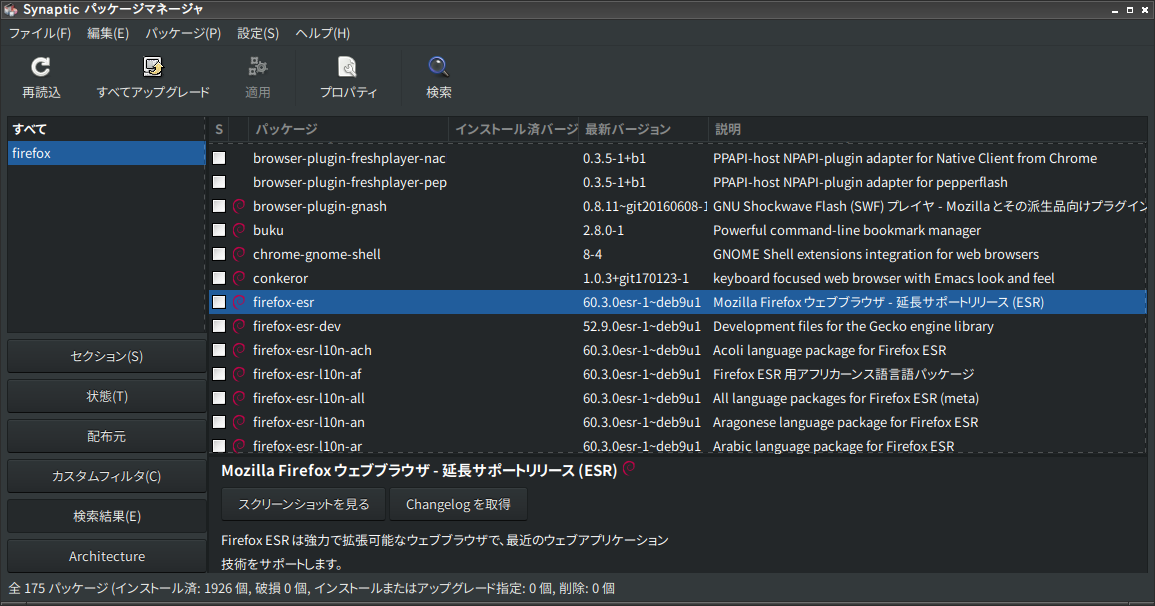Check the box for firefox-esr-l10n-ar
Viewport: 1155px width, 606px height.
tap(219, 445)
